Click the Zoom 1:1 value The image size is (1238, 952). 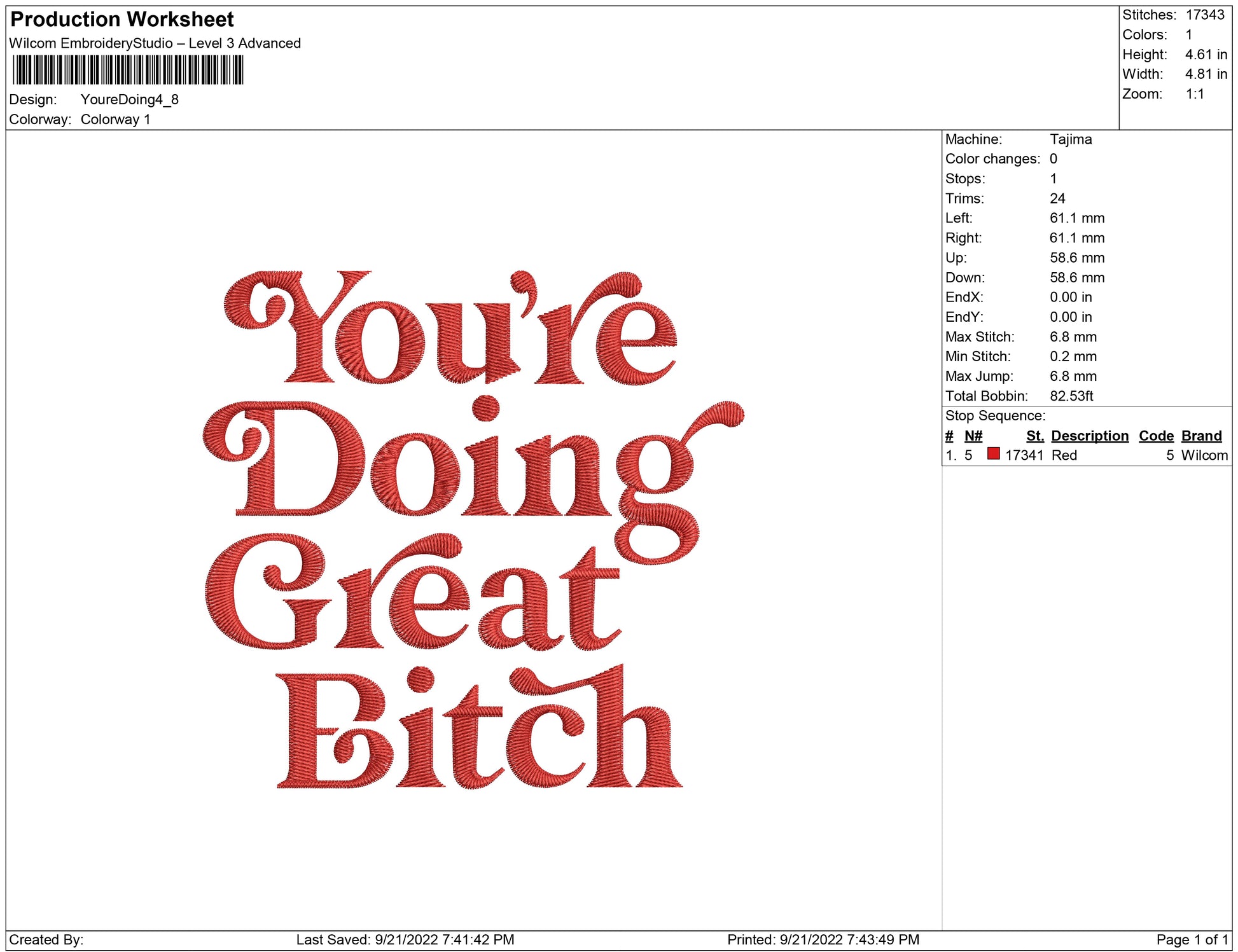click(x=1194, y=94)
